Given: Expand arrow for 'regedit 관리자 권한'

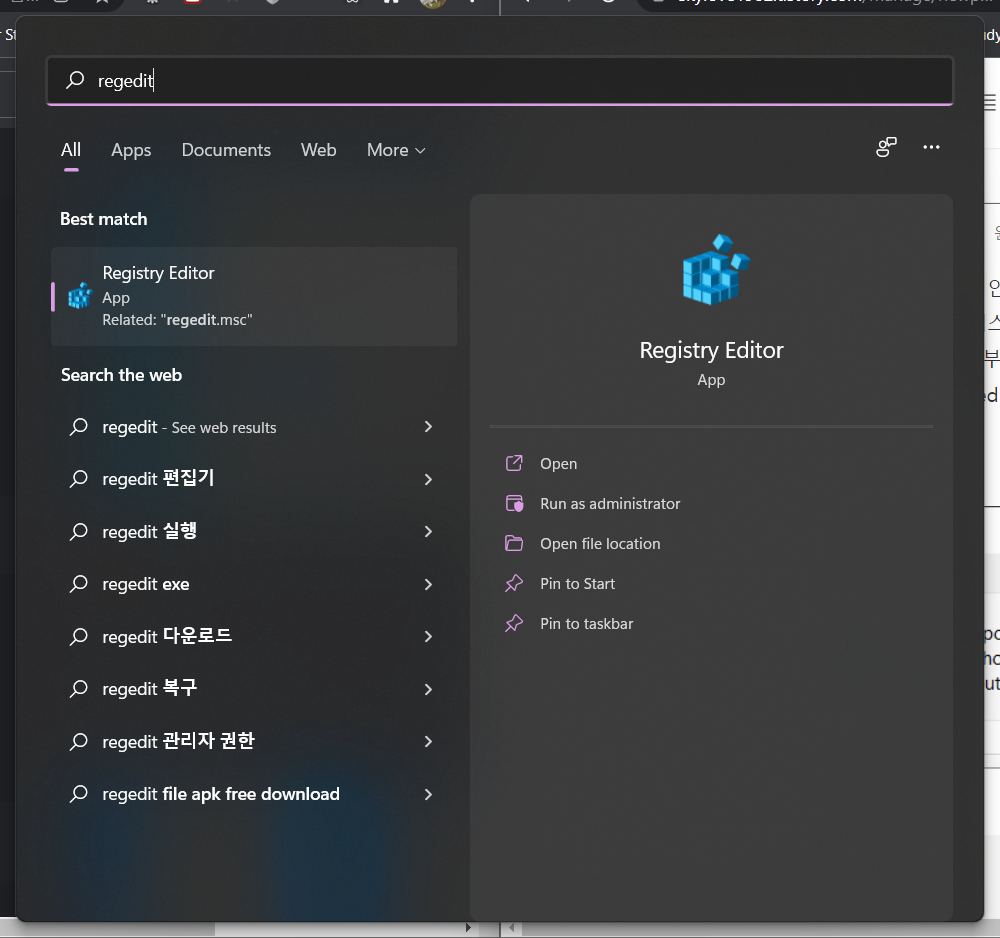Looking at the screenshot, I should (428, 742).
